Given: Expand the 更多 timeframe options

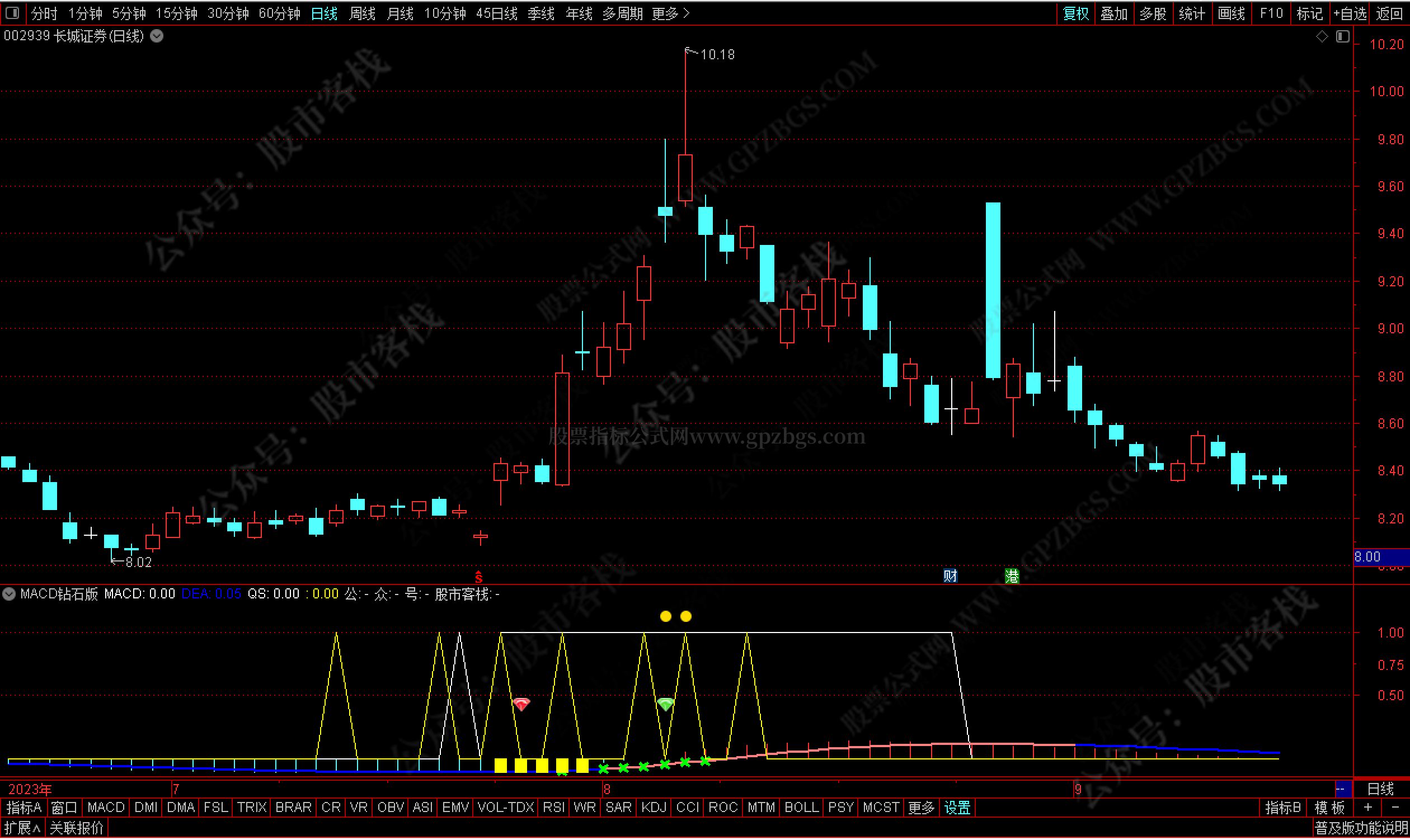Looking at the screenshot, I should pos(670,13).
